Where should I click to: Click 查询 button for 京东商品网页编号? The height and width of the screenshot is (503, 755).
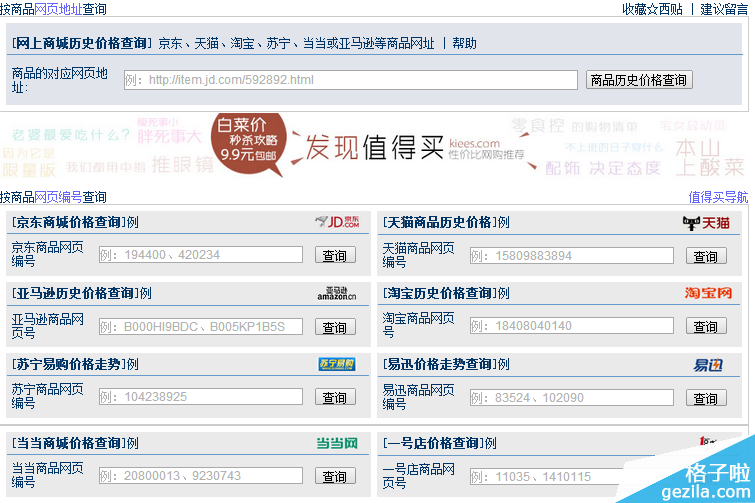tap(335, 255)
